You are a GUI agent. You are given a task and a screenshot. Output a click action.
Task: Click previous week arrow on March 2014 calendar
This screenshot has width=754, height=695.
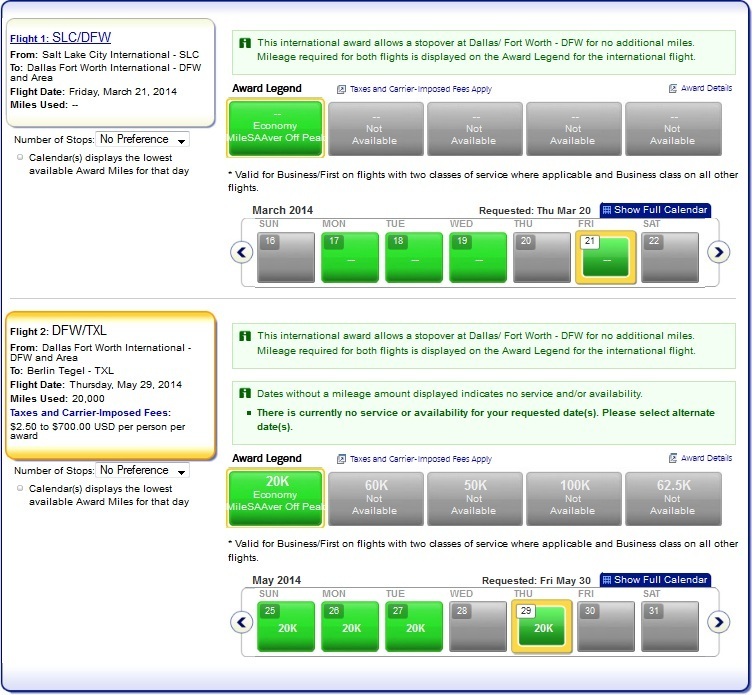[241, 252]
